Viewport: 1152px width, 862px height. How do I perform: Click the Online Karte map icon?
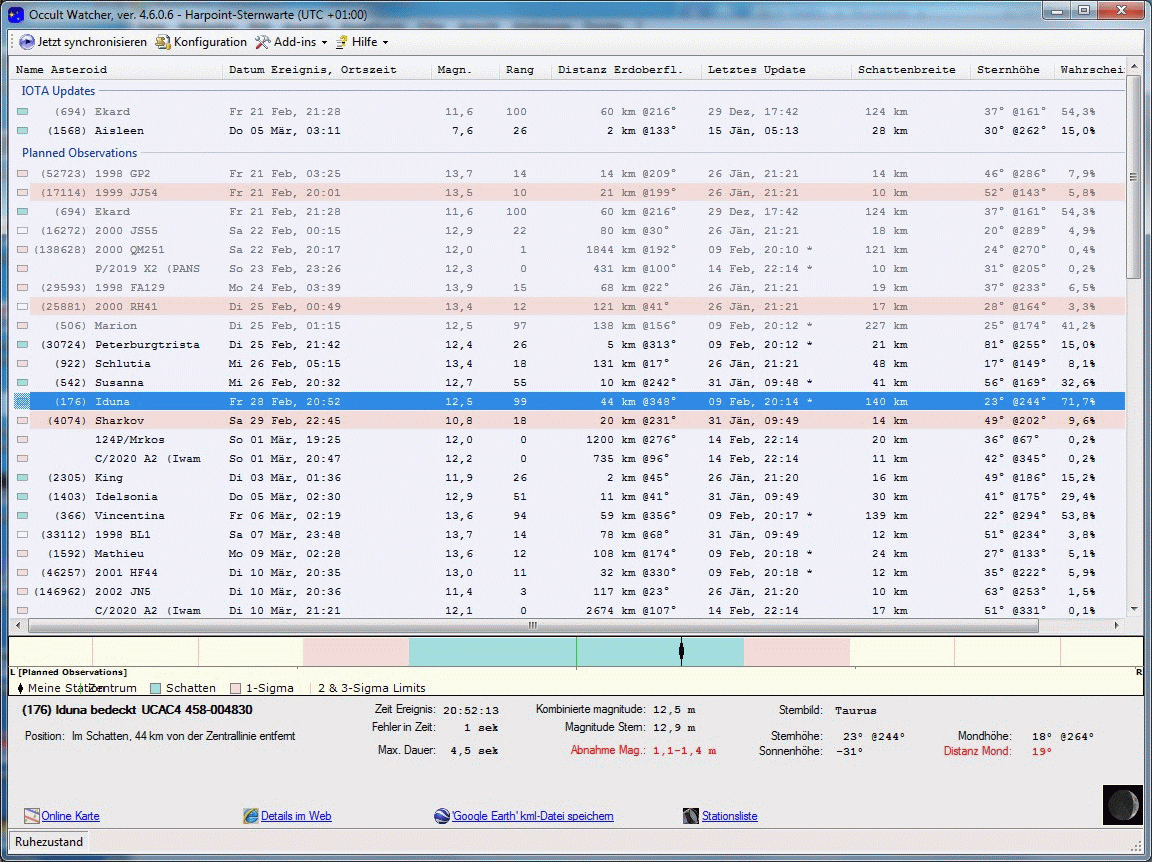31,816
